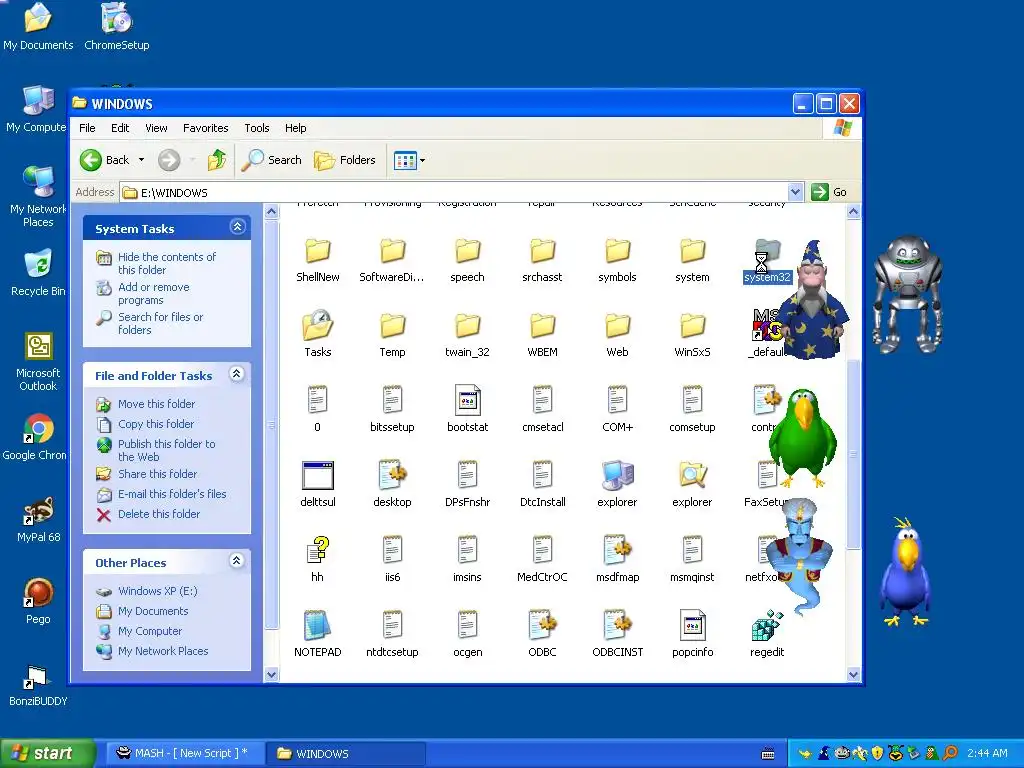The height and width of the screenshot is (768, 1024).
Task: Click the ChromeSetup desktop icon
Action: [116, 27]
